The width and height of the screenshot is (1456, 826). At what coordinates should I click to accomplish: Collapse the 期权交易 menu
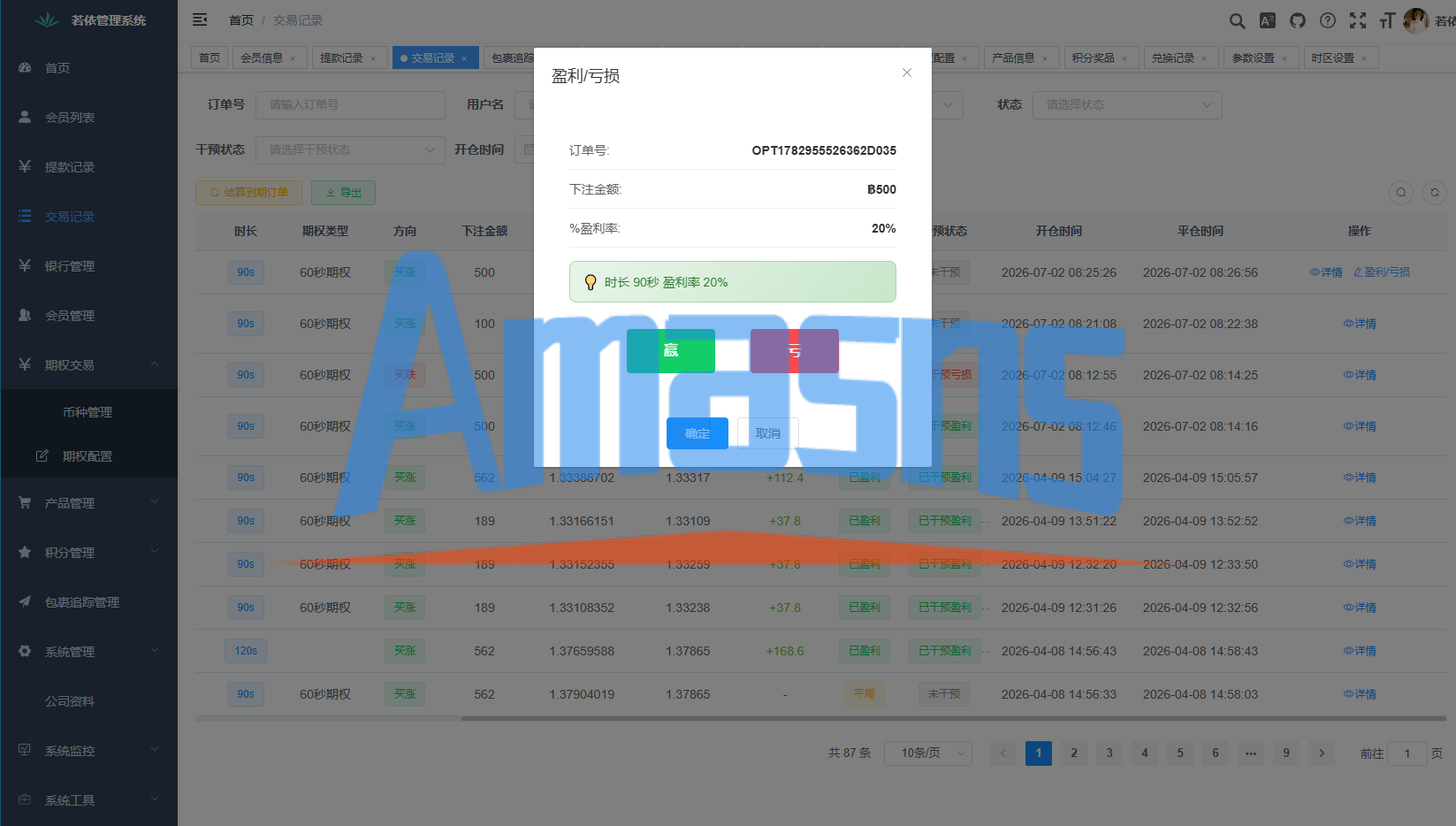(x=88, y=365)
